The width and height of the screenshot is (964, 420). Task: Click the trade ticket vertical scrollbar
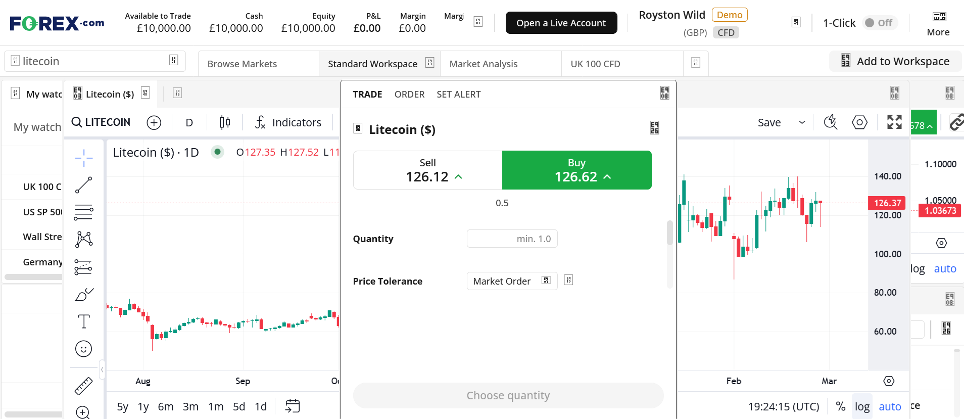670,232
